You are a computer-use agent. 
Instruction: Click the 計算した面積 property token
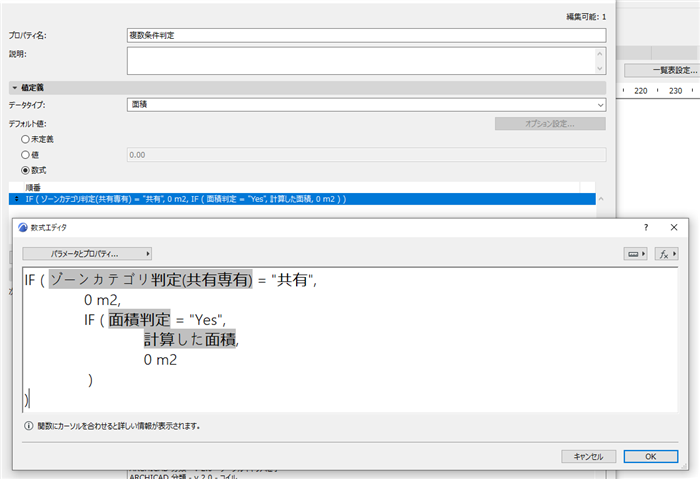point(190,340)
